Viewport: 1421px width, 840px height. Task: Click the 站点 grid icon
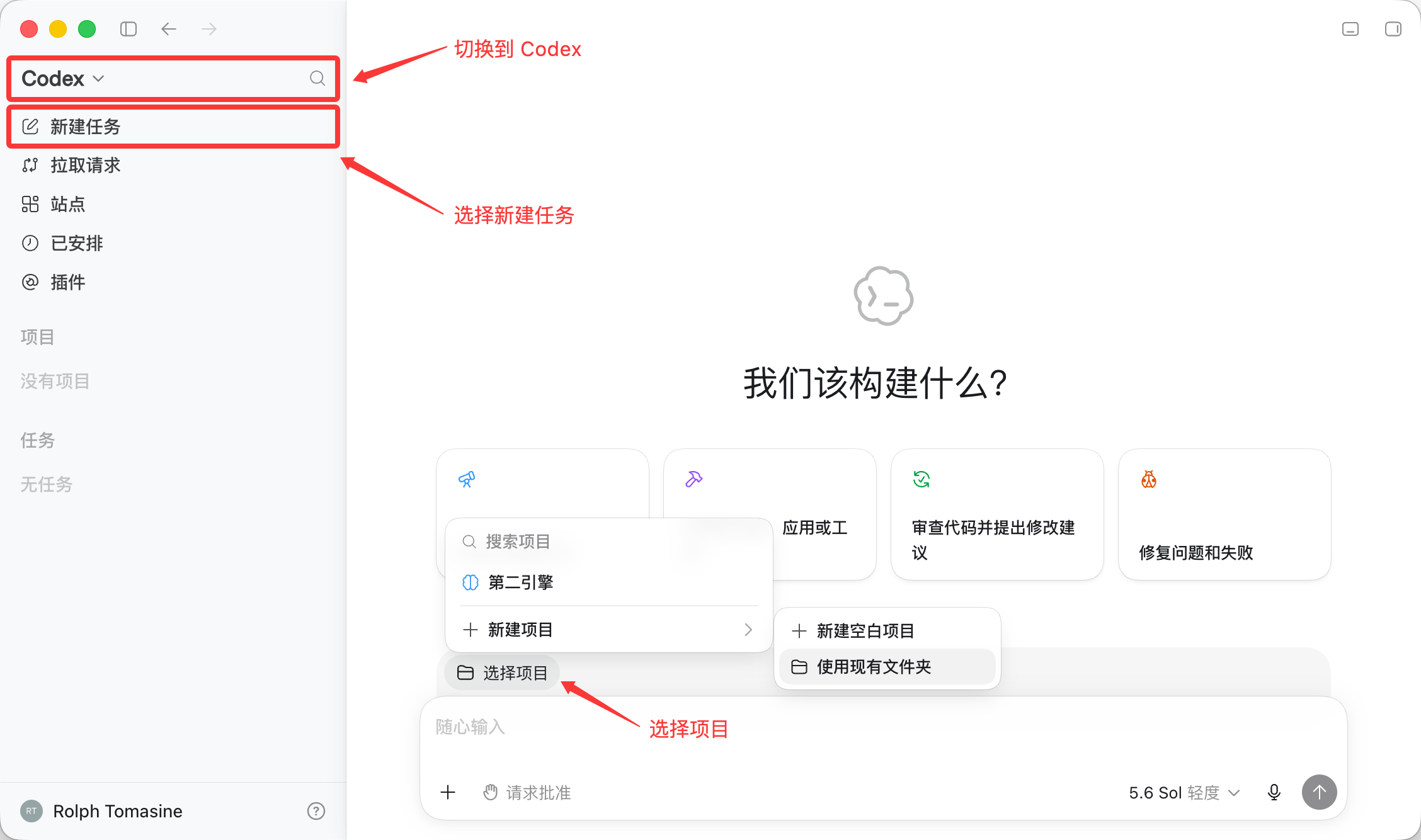coord(30,205)
